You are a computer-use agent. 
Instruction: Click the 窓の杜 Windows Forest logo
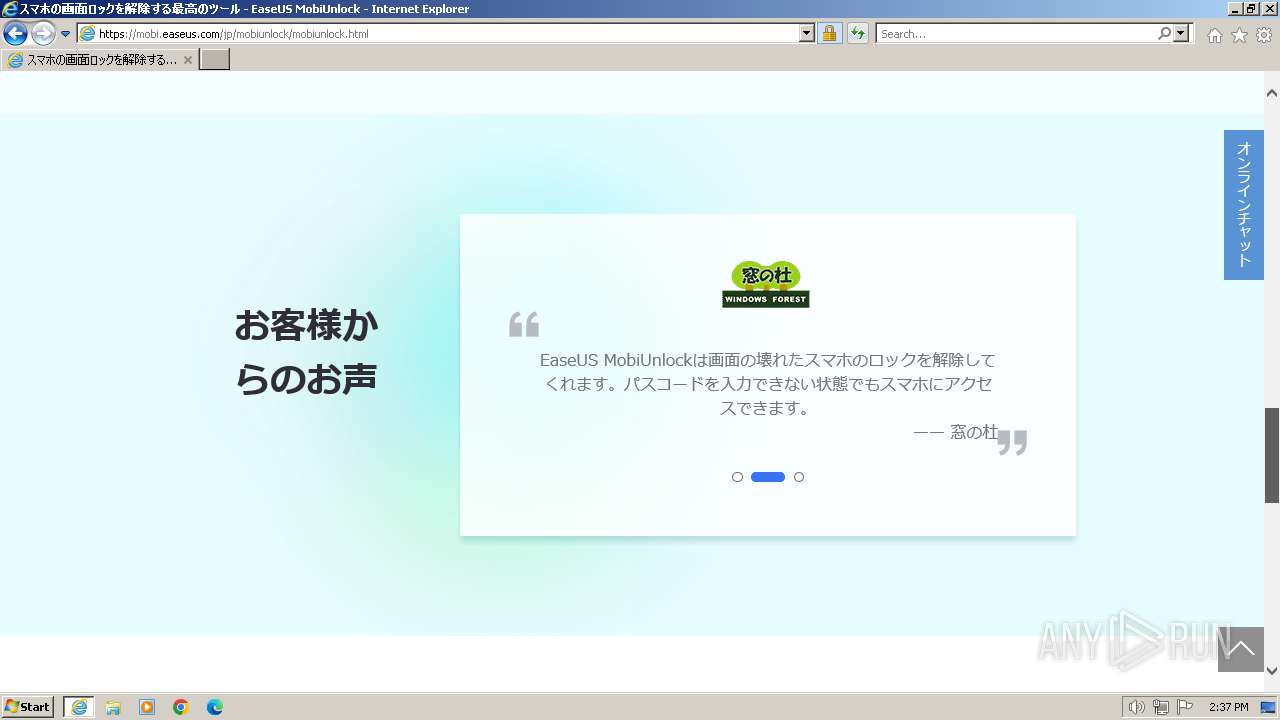[766, 284]
